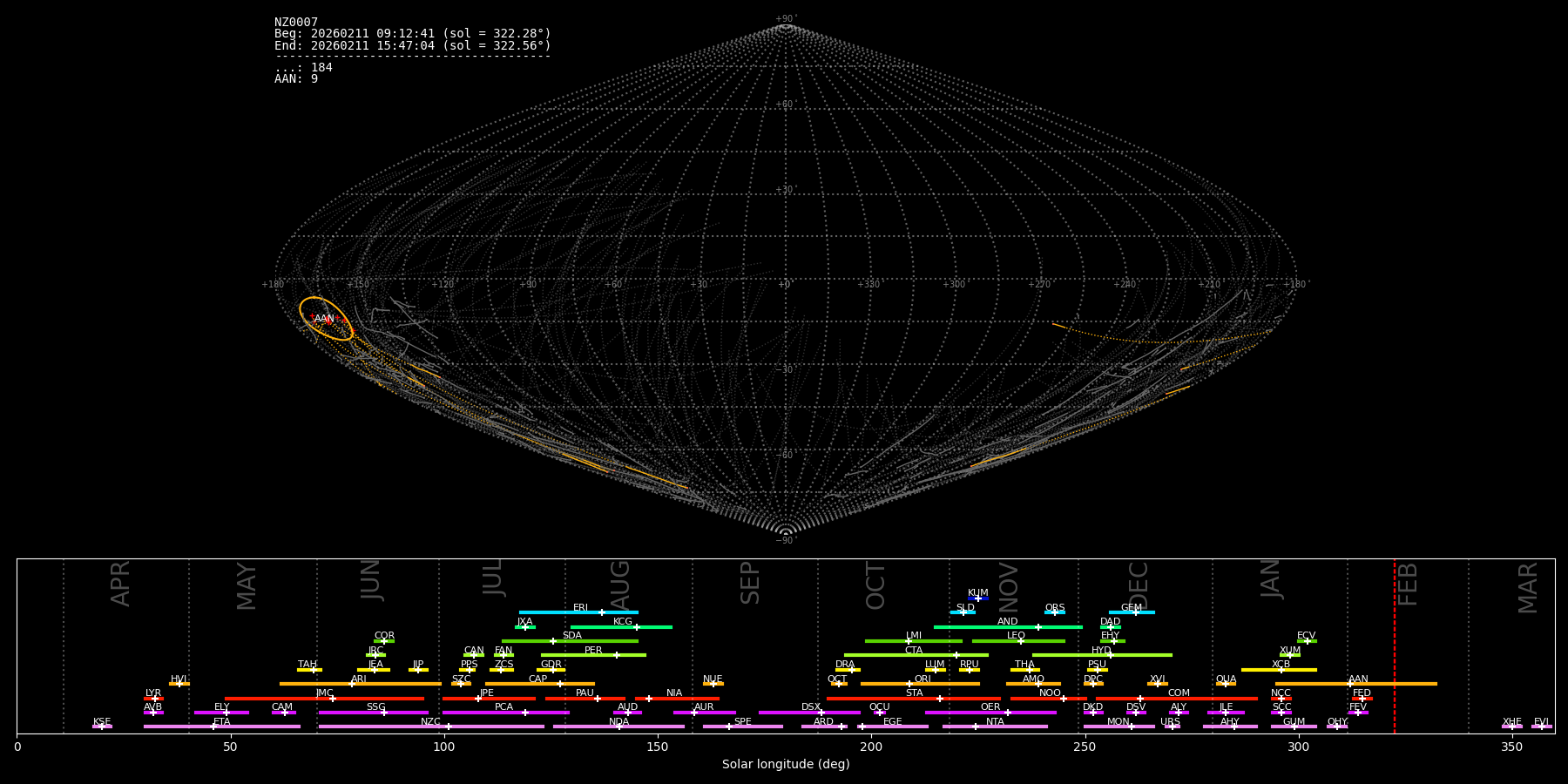
Task: Click the 200 tick on solar longitude axis
Action: (871, 747)
